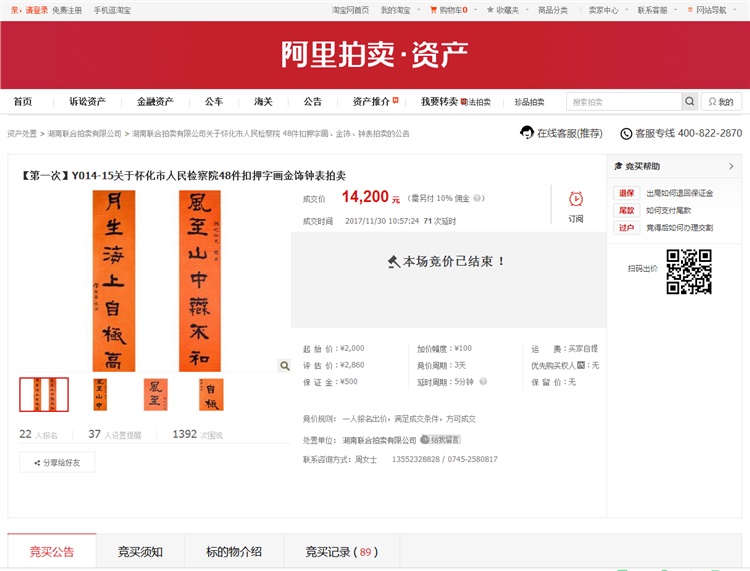Click help icon next to delay period
The height and width of the screenshot is (571, 750).
[x=484, y=382]
